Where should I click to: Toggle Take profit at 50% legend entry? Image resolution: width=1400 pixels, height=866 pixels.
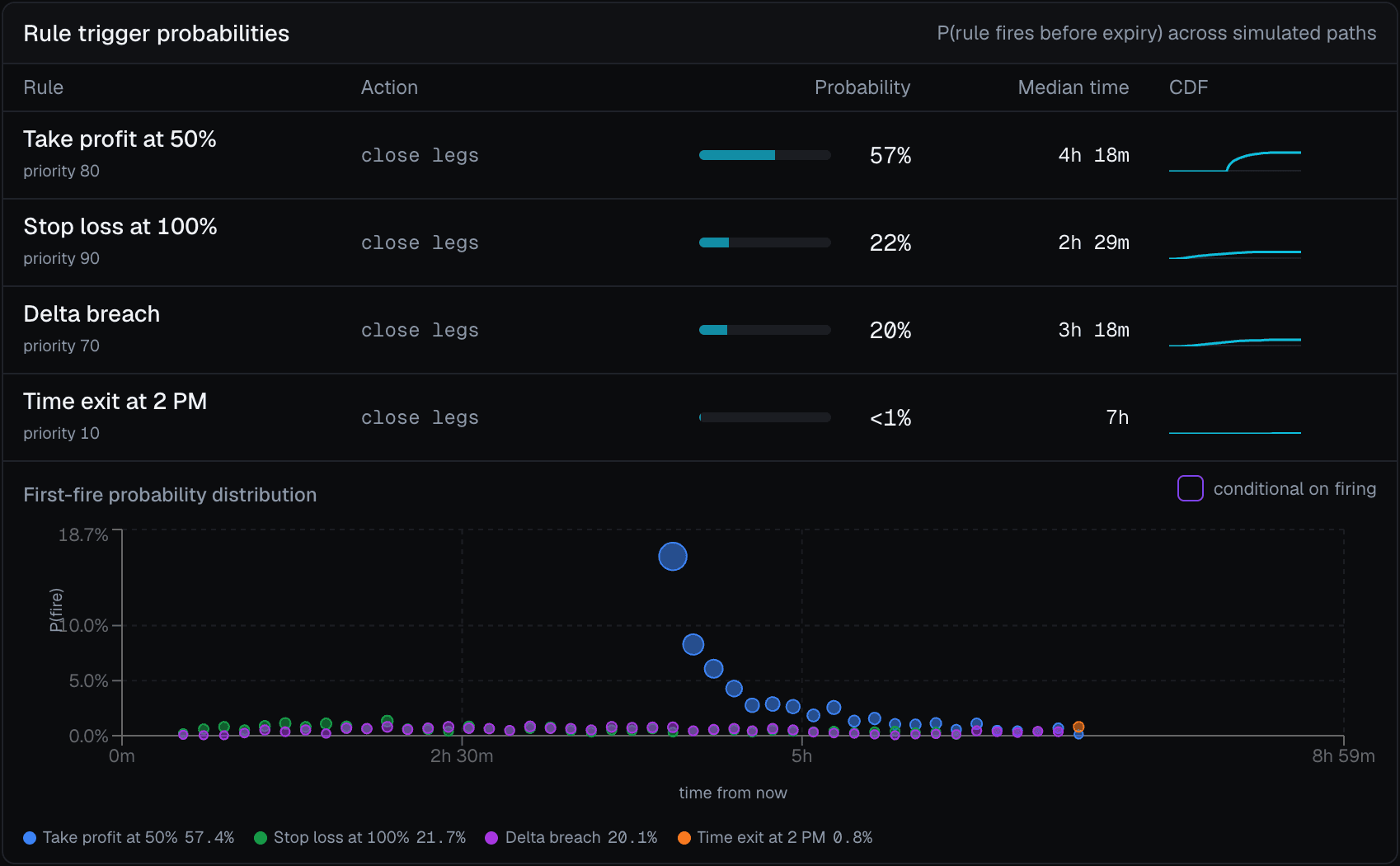129,837
